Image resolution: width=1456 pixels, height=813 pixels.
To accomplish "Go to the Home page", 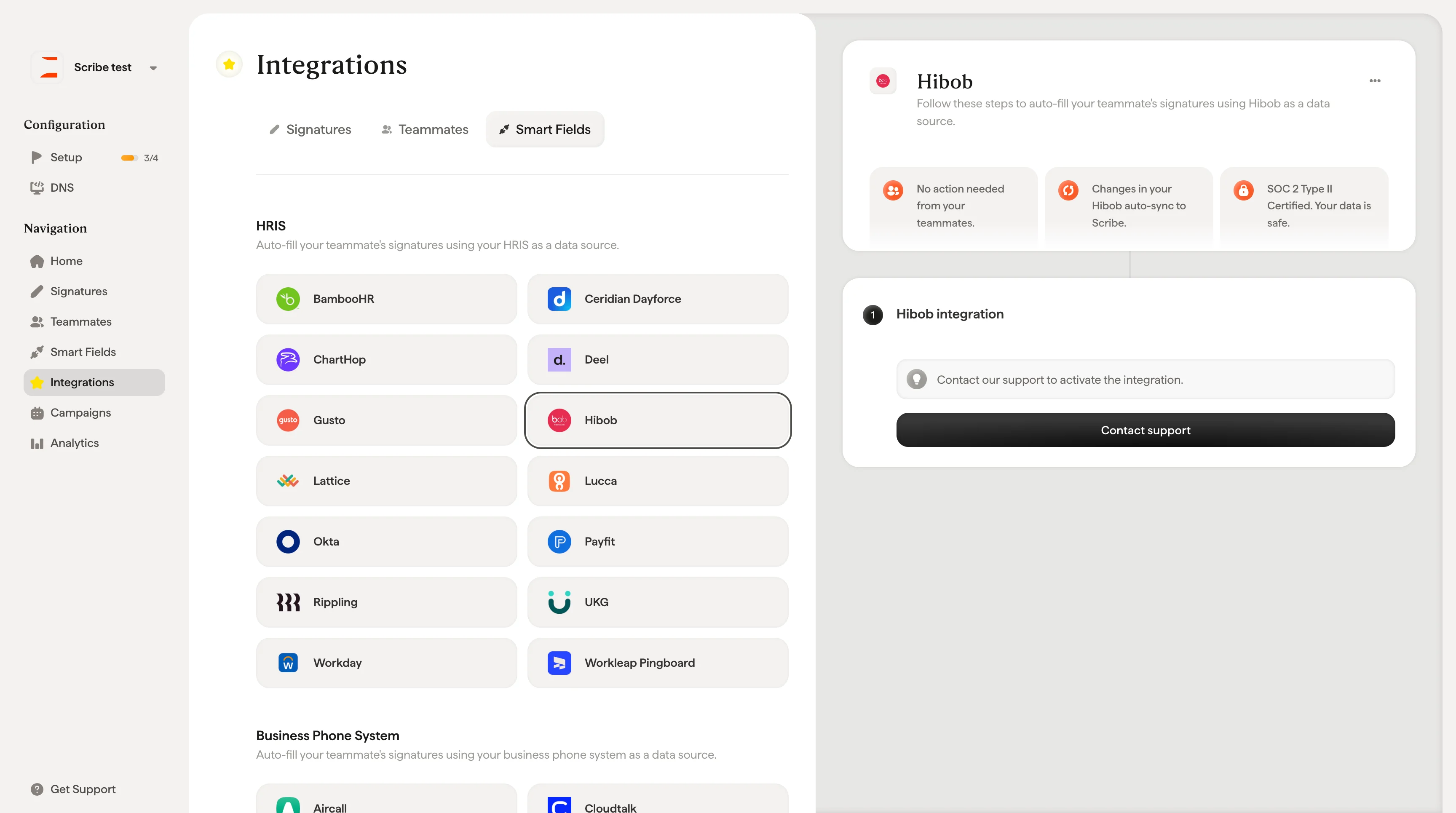I will (x=94, y=261).
